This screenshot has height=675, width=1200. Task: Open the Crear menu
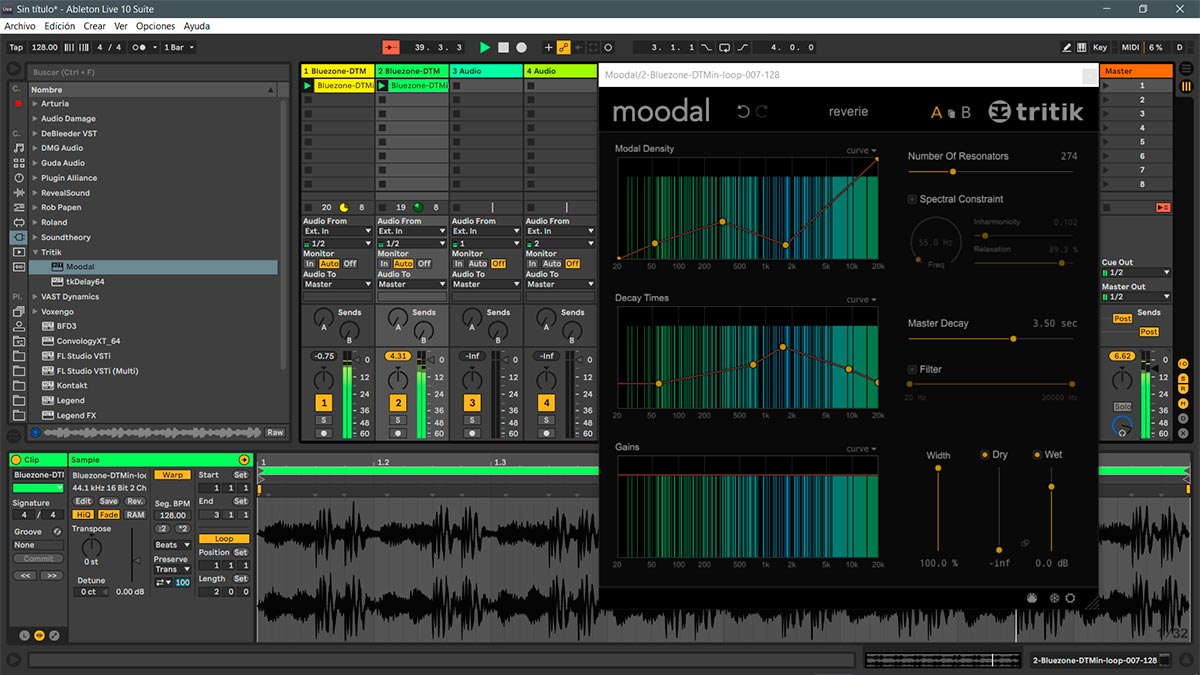click(94, 26)
